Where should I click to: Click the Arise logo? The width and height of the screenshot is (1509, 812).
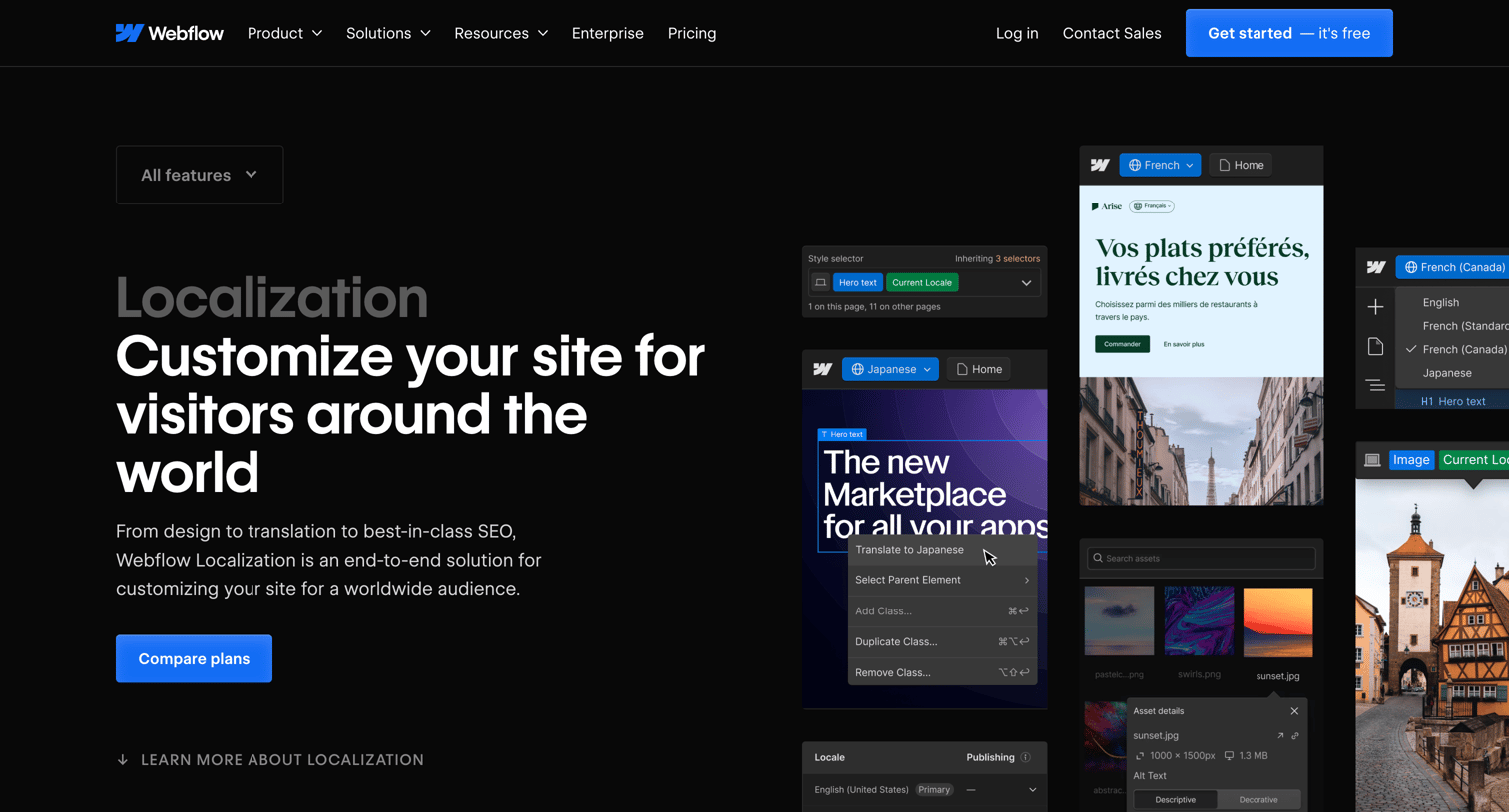coord(1106,206)
